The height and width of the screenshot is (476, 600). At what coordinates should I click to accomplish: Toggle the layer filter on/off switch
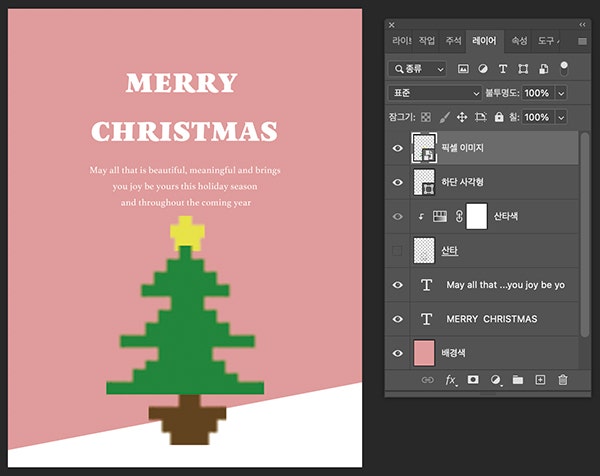563,68
